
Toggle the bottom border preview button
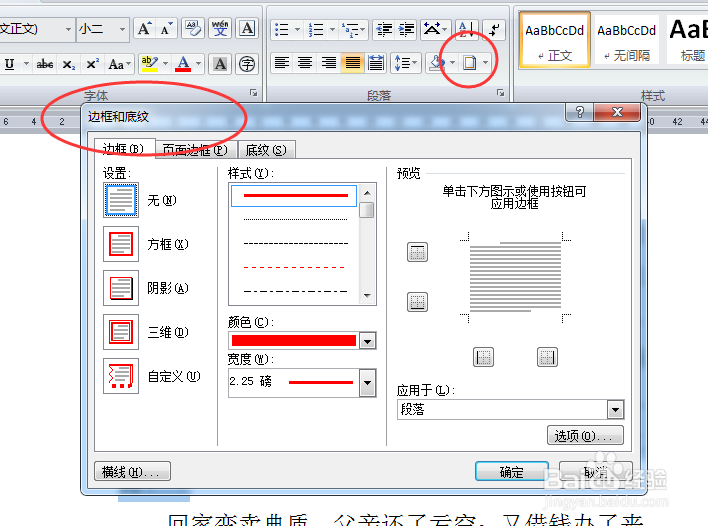(x=417, y=302)
